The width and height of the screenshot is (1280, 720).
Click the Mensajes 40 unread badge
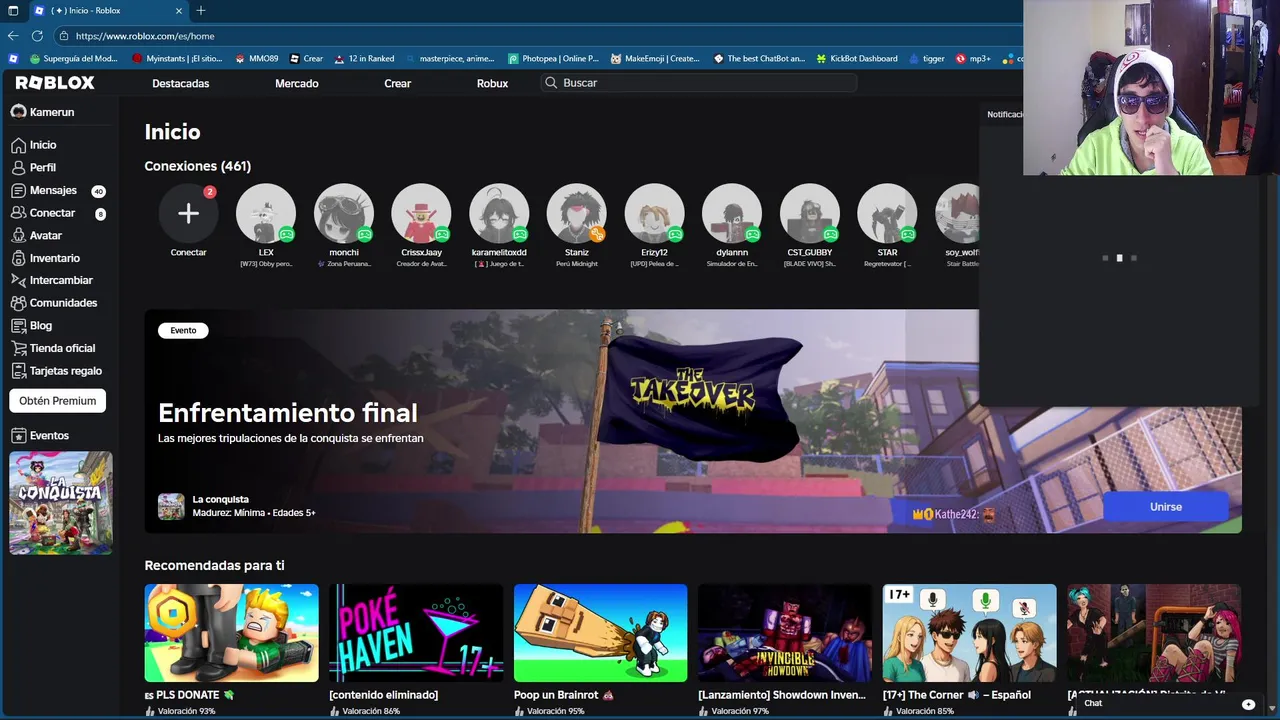[98, 191]
